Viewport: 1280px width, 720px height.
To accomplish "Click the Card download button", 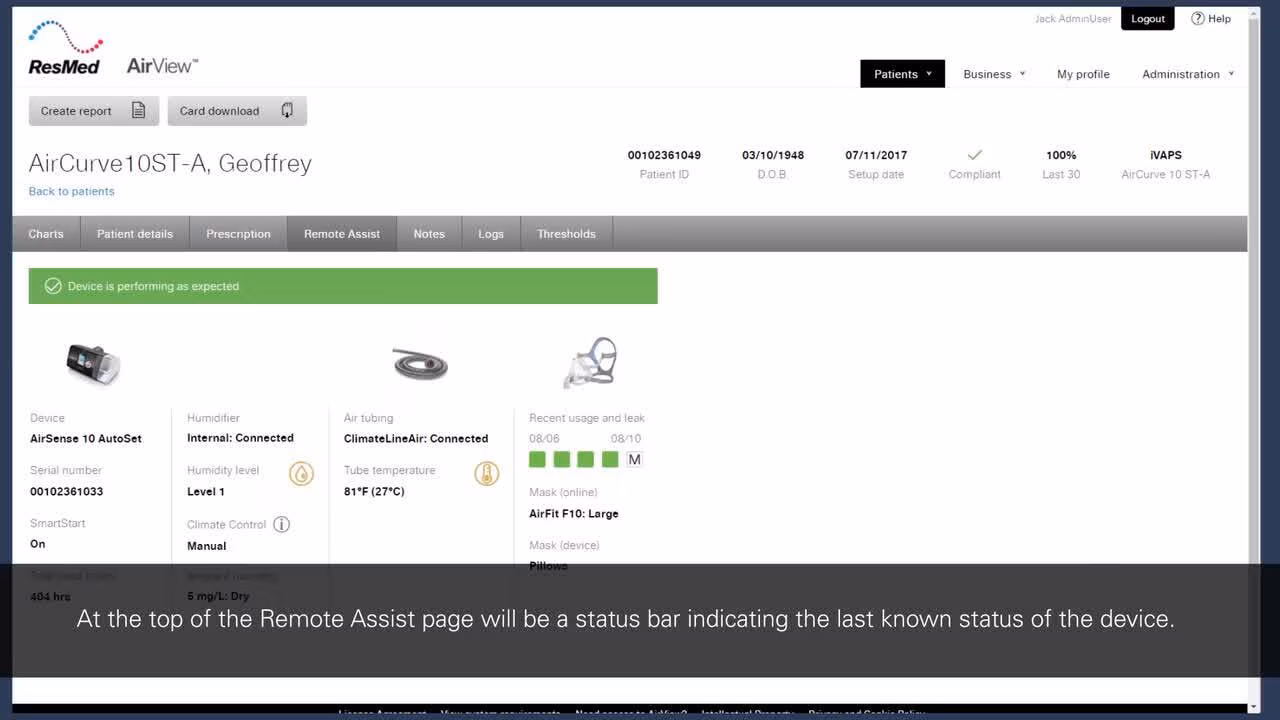I will click(x=237, y=111).
